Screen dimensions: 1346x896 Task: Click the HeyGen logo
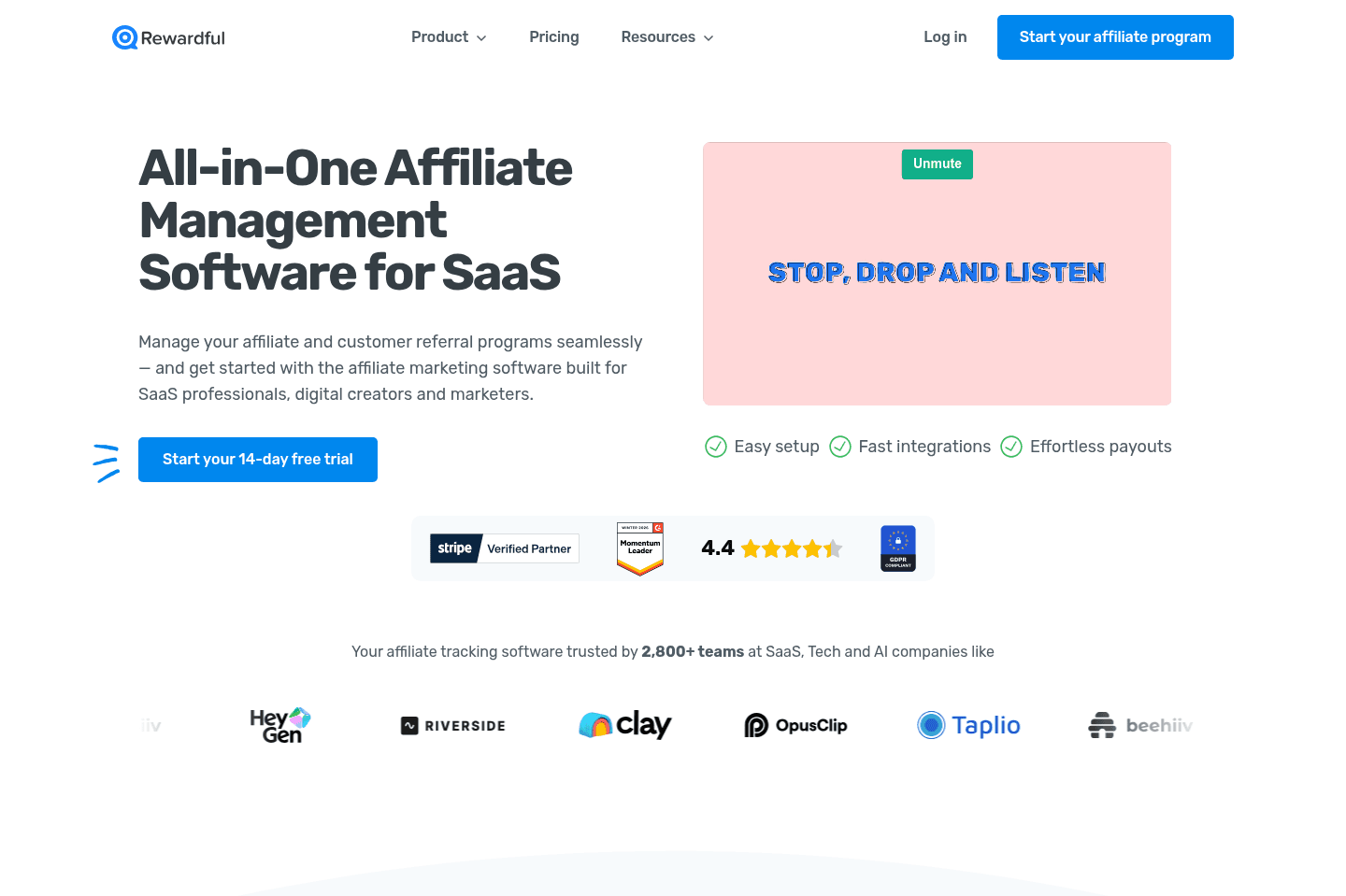click(280, 725)
